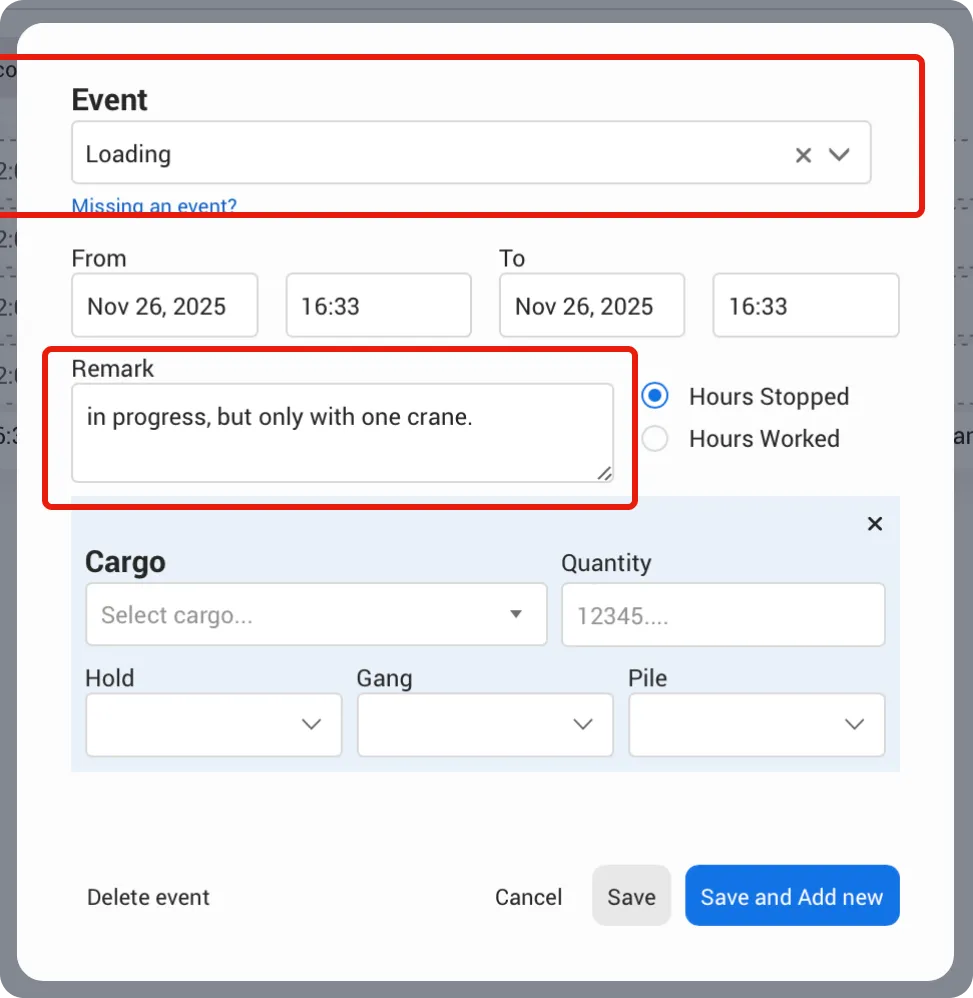The height and width of the screenshot is (998, 973).
Task: Click the To time field
Action: point(806,306)
